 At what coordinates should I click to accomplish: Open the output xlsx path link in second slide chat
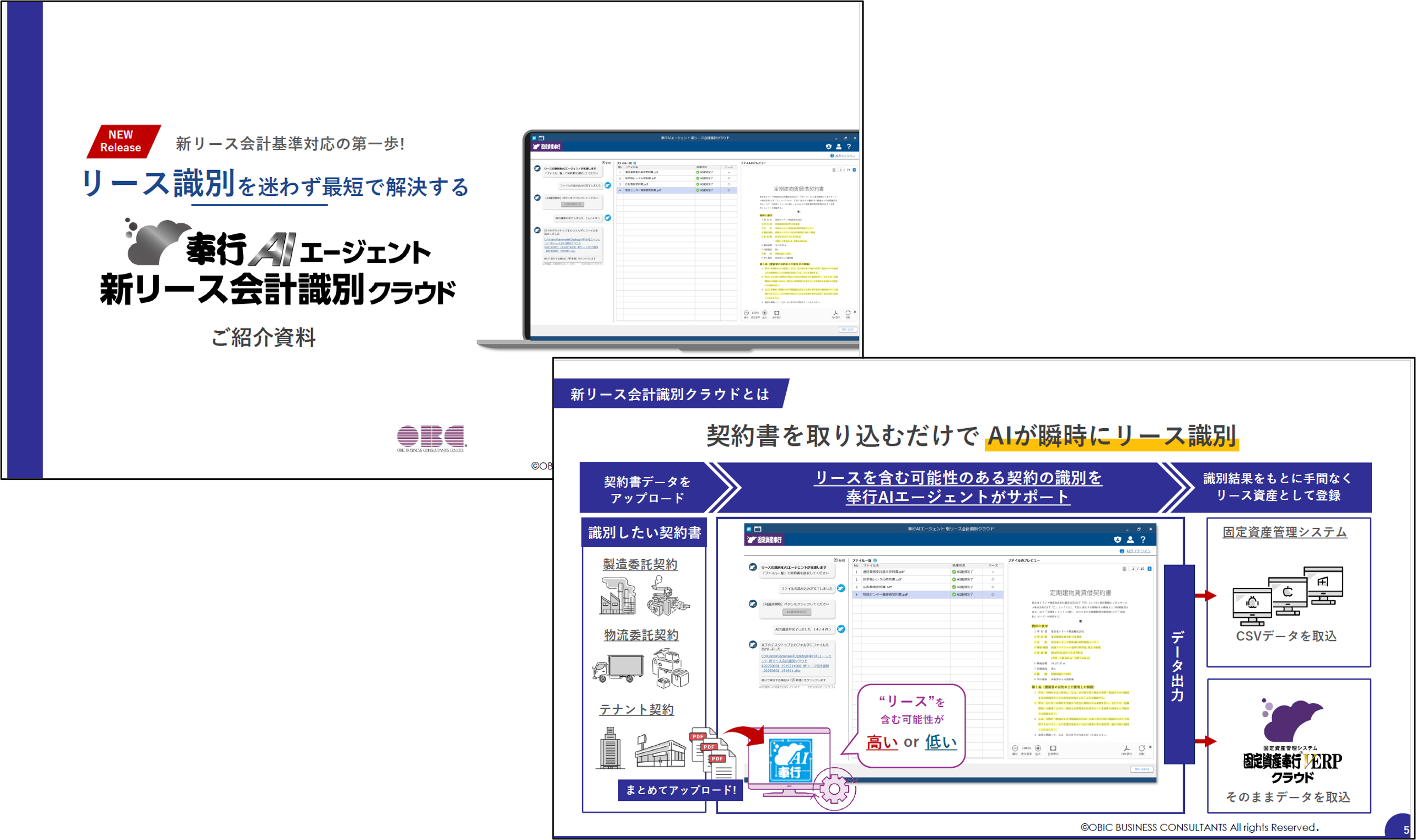tap(796, 663)
